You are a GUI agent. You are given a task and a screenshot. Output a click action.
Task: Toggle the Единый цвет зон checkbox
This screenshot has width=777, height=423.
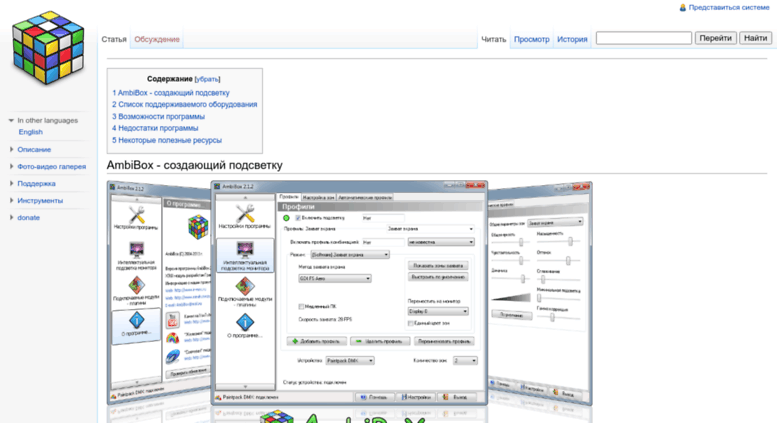pos(410,323)
